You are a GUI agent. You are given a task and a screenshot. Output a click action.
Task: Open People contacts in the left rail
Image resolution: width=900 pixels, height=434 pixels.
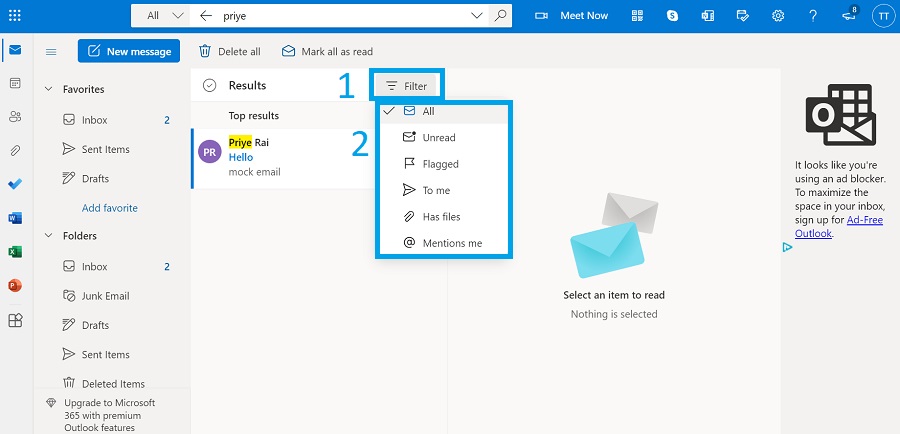pos(15,117)
